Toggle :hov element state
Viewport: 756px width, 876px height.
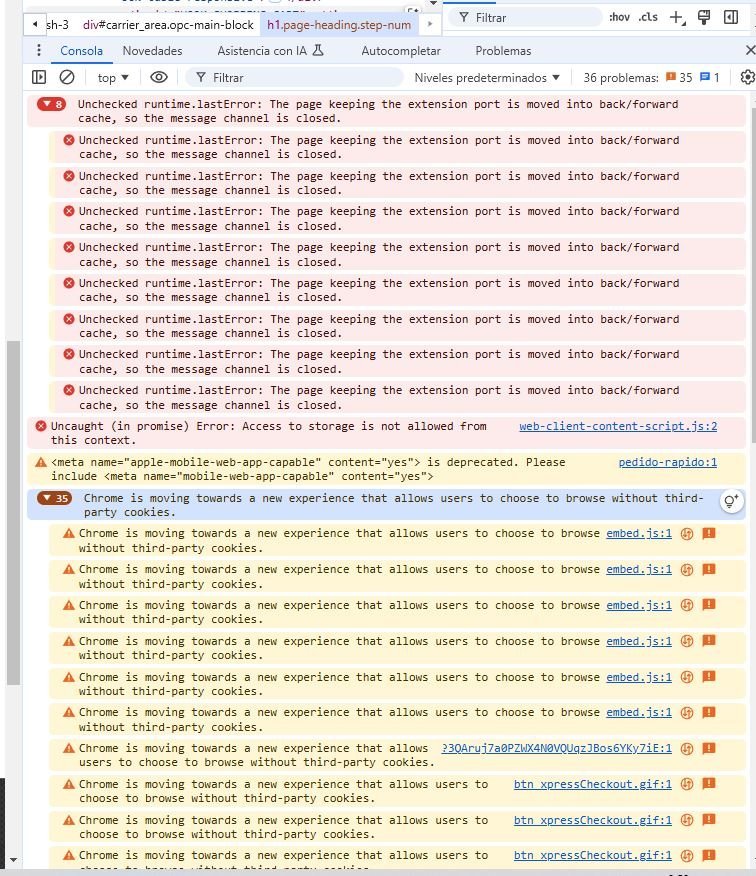[620, 17]
